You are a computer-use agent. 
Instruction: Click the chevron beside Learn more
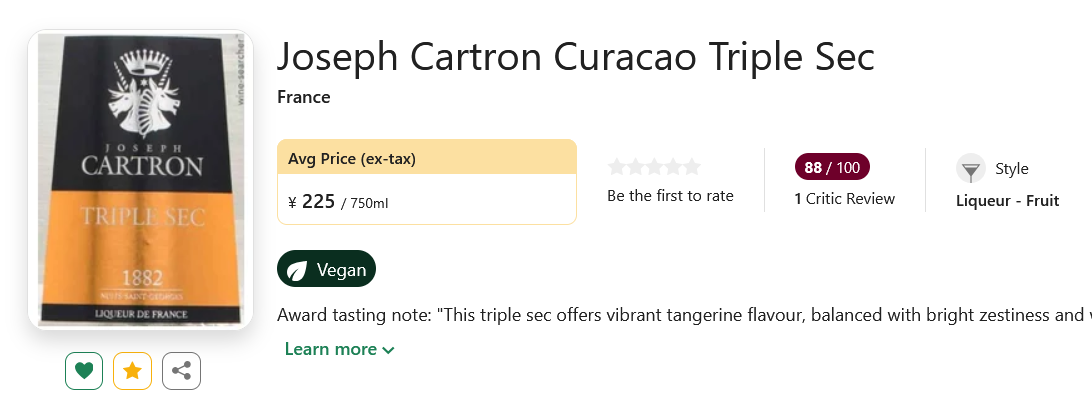[389, 350]
